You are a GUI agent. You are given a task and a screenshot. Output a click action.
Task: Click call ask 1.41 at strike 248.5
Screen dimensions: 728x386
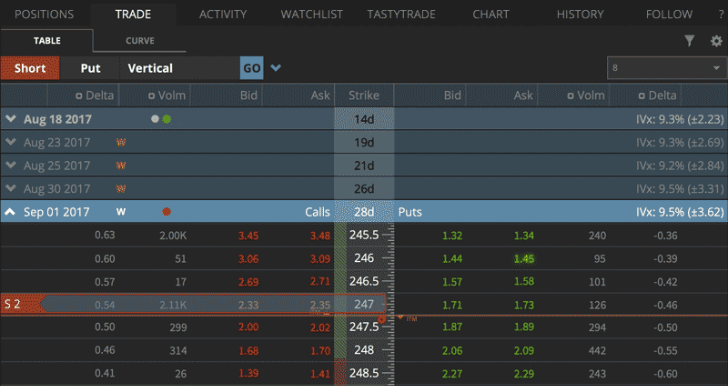click(x=320, y=373)
